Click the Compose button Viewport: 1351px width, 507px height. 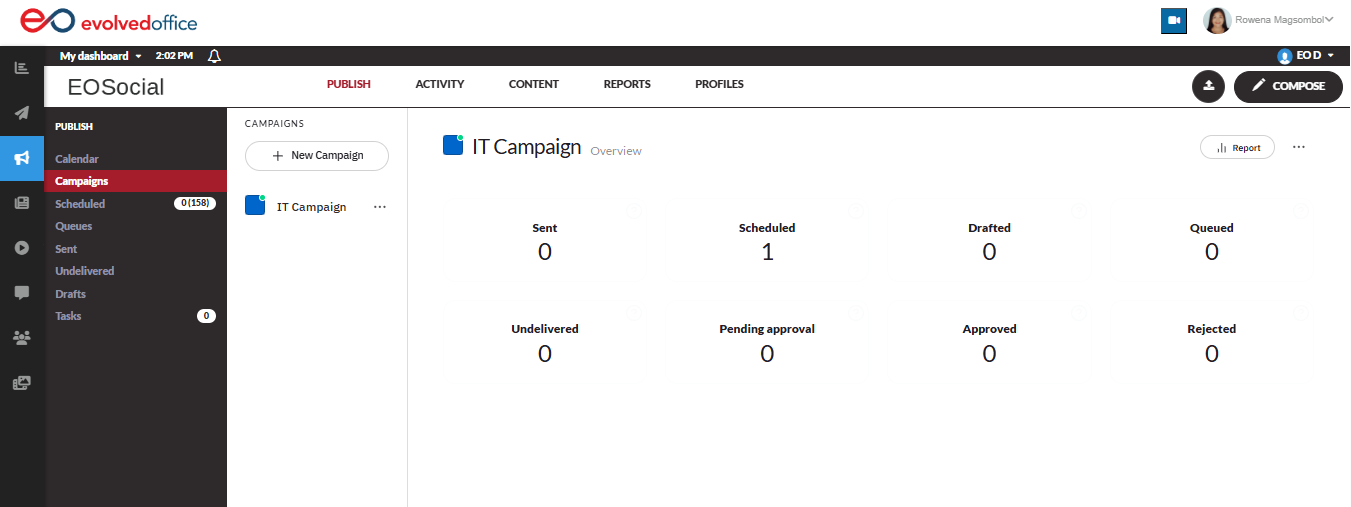pyautogui.click(x=1288, y=86)
